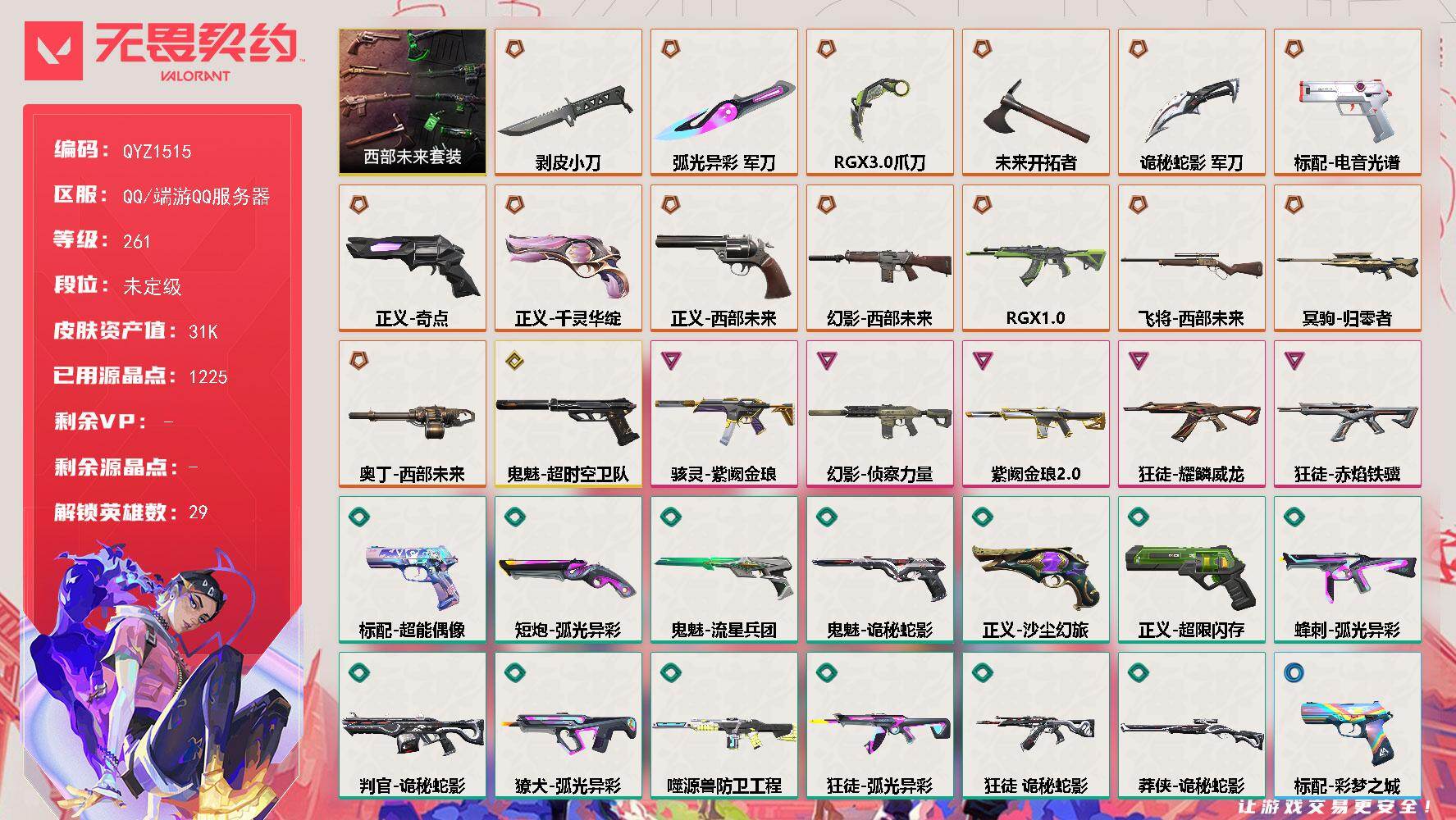This screenshot has width=1456, height=820.
Task: Select the 蜂刺-弧光异彩 stinger skin
Action: tap(1348, 570)
